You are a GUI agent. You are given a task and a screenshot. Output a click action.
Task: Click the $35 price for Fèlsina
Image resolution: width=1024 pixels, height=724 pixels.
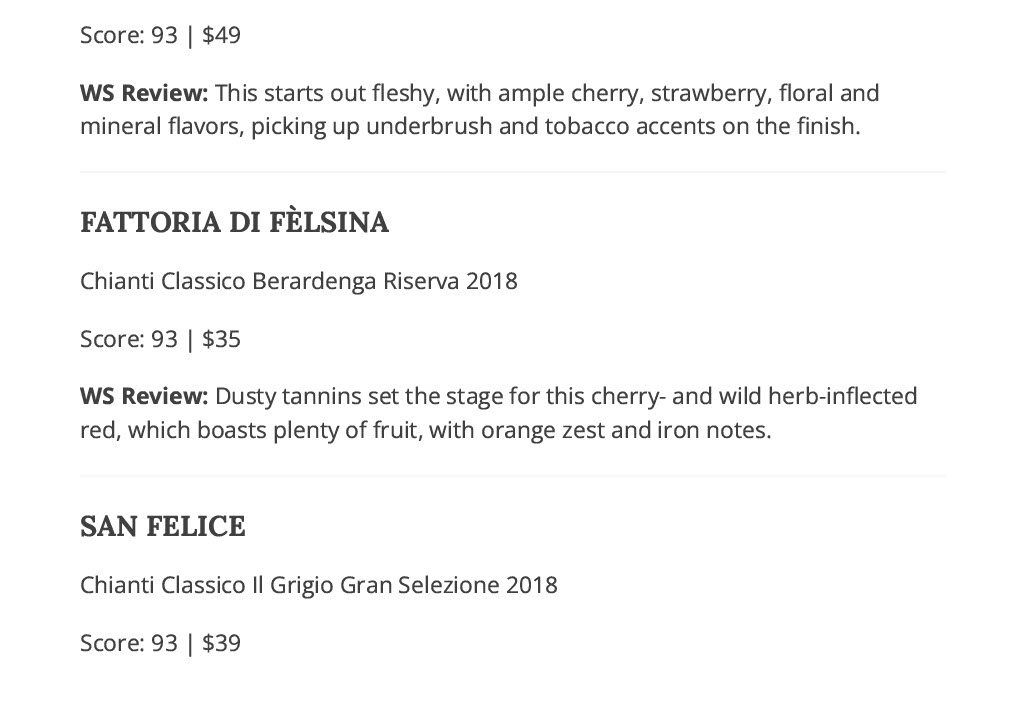[x=221, y=339]
